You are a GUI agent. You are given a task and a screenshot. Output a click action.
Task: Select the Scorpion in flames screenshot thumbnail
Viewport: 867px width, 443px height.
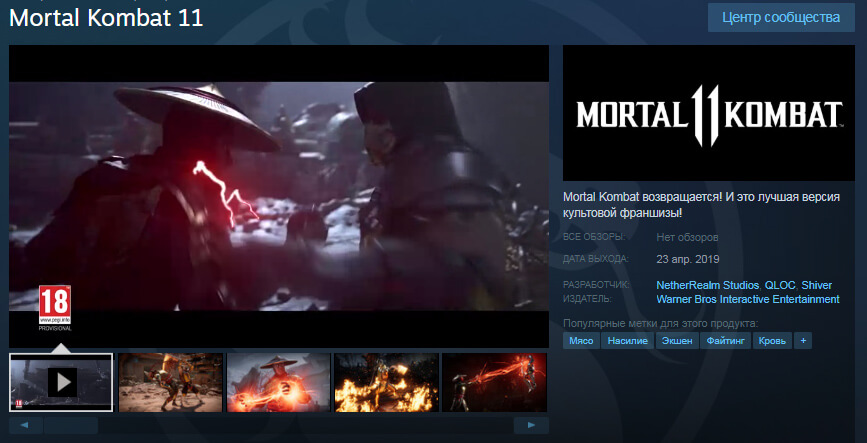pyautogui.click(x=387, y=383)
